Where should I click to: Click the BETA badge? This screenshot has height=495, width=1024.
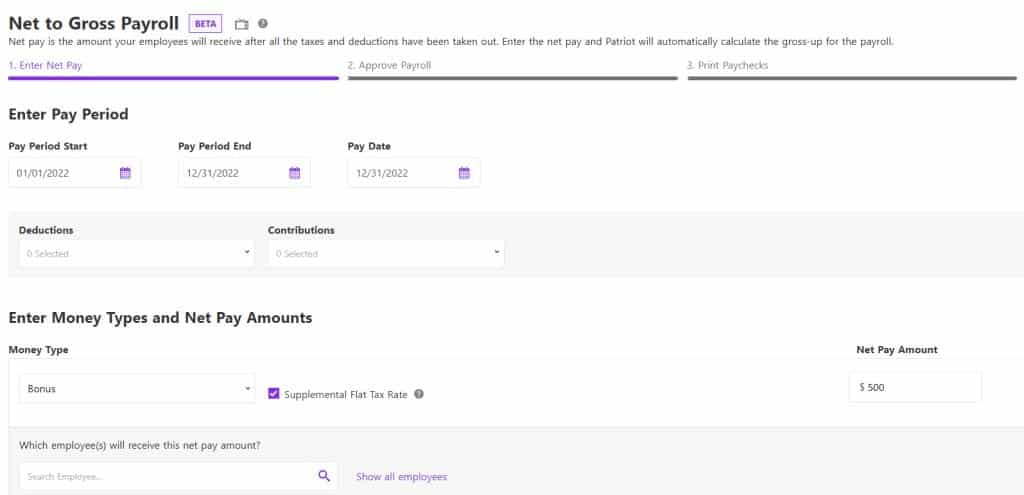205,23
